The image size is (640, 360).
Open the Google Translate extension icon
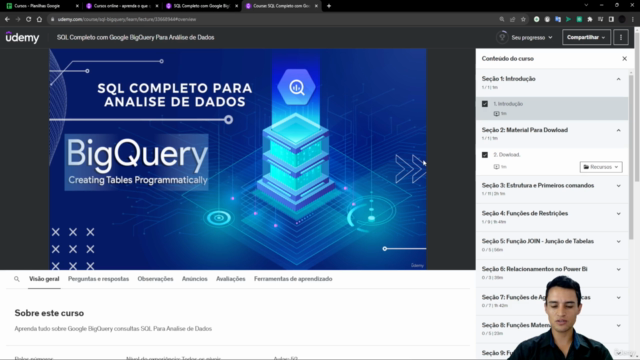[558, 19]
